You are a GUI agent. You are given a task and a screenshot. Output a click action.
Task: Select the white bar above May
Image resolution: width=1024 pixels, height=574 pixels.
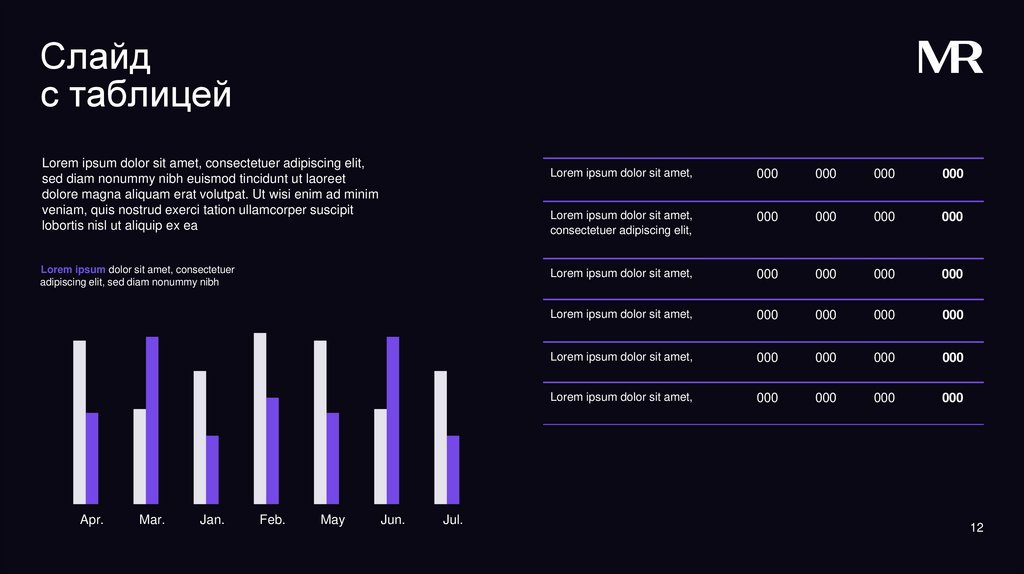click(x=320, y=421)
